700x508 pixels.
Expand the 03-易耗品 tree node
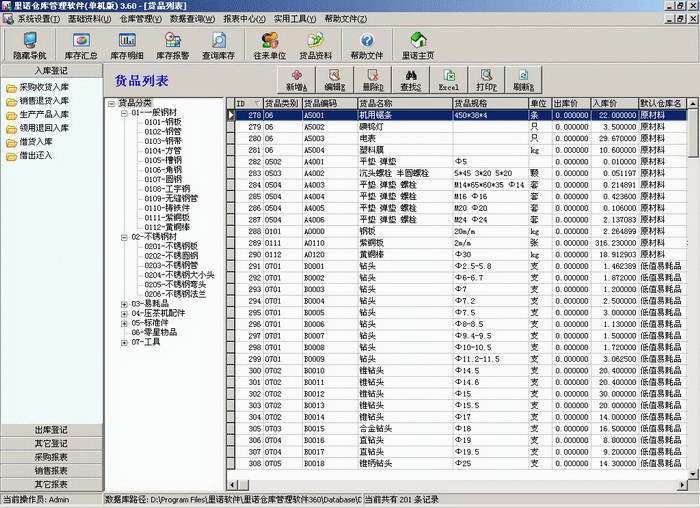124,304
